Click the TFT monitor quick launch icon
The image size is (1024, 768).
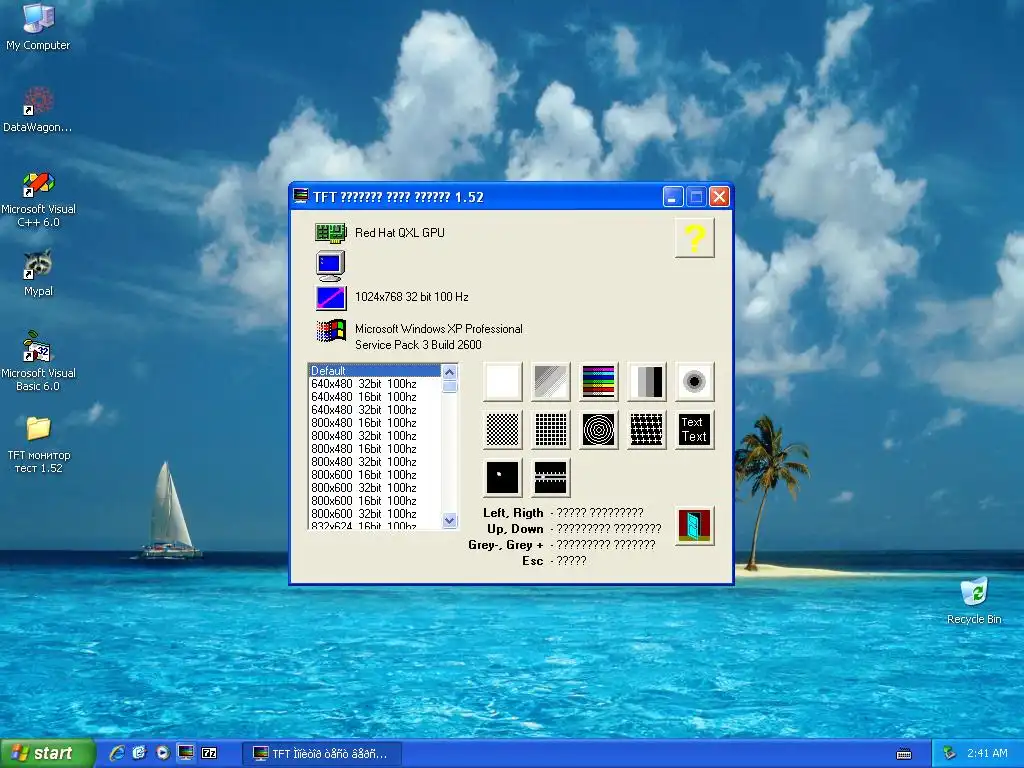pos(186,753)
